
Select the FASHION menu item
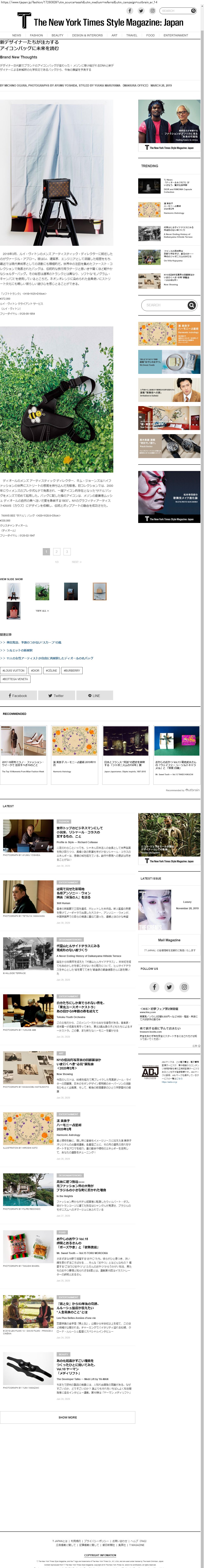coord(37,35)
